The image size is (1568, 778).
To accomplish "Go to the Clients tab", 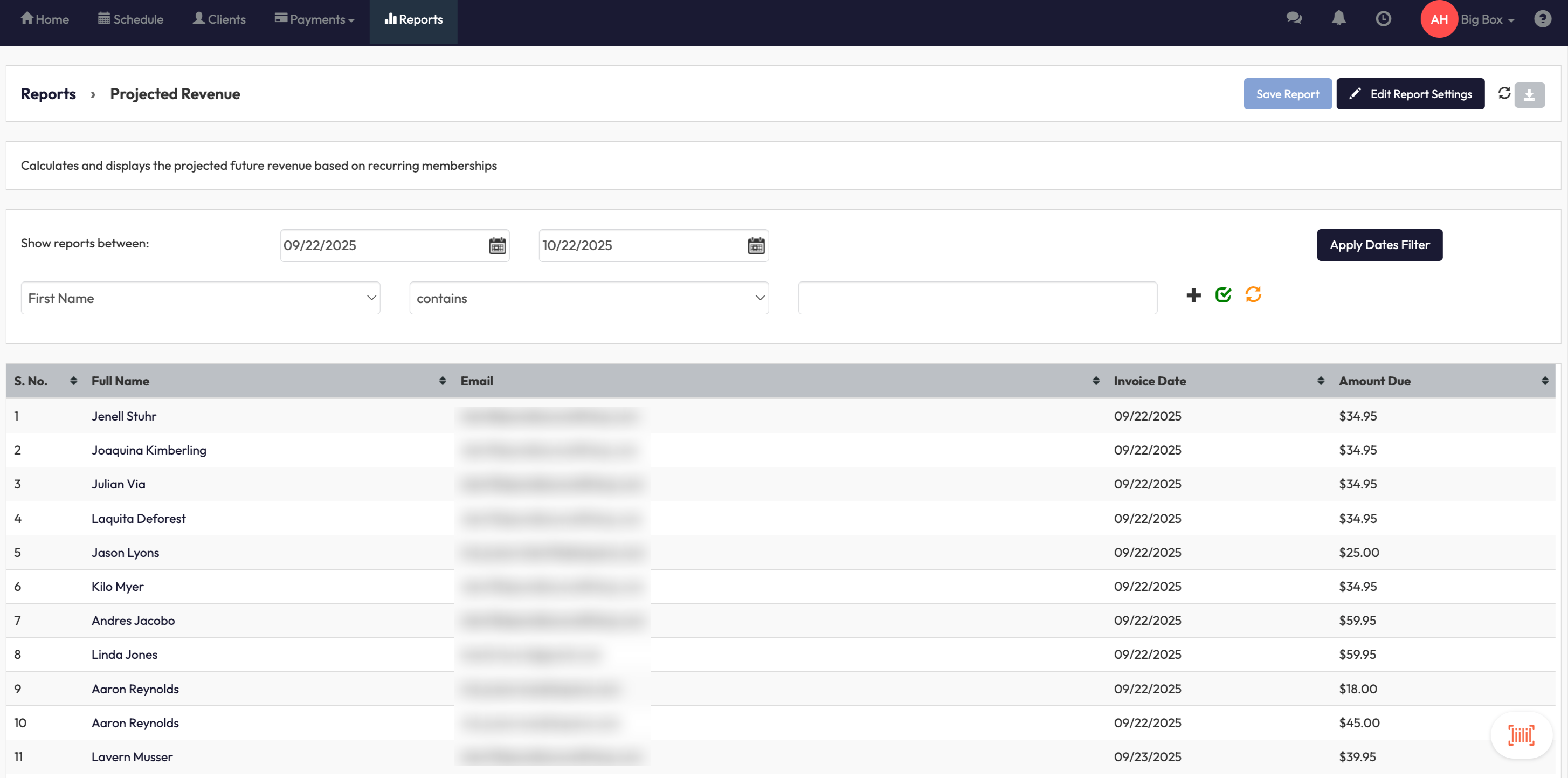I will click(219, 19).
